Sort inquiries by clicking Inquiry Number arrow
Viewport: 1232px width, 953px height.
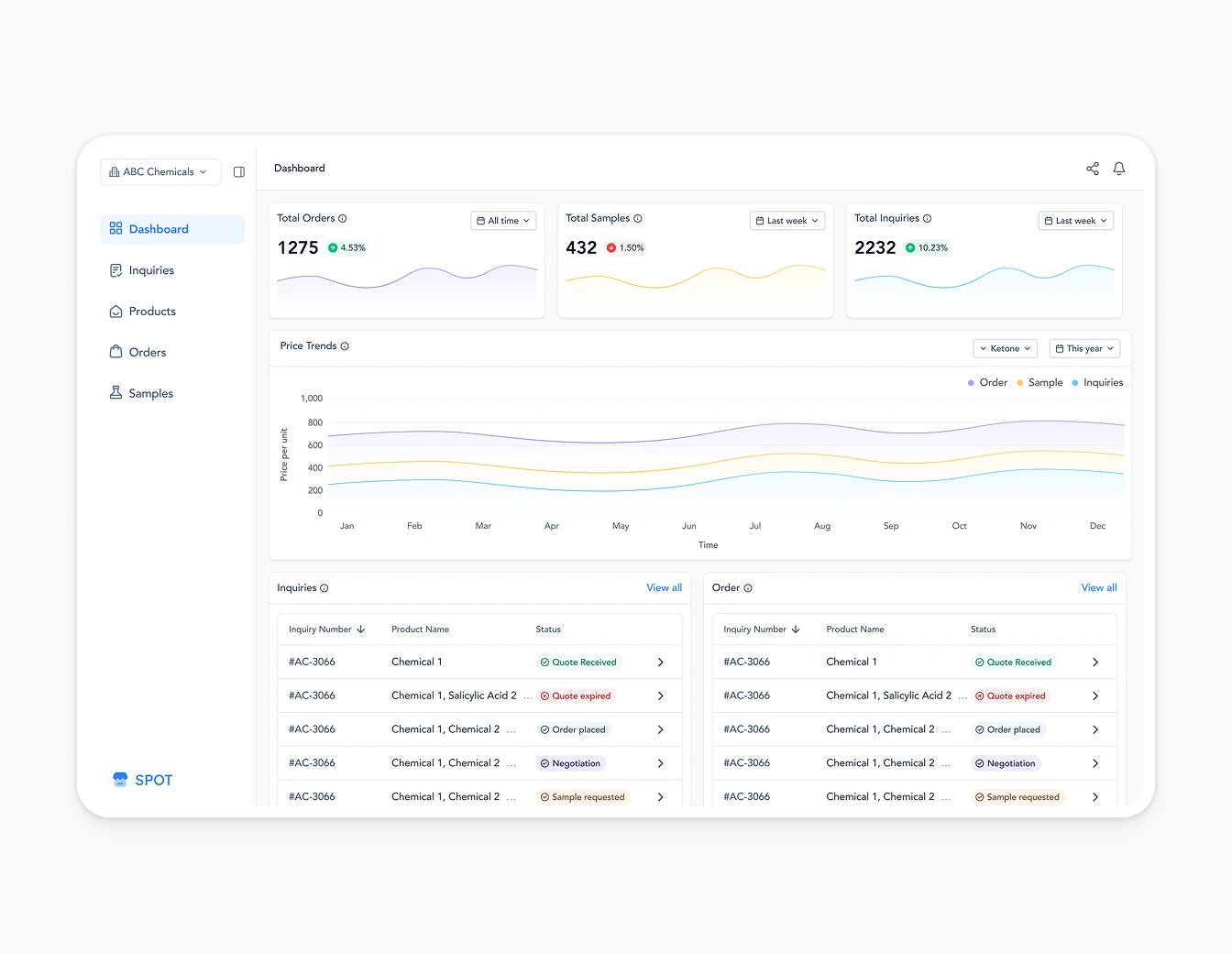pos(361,630)
